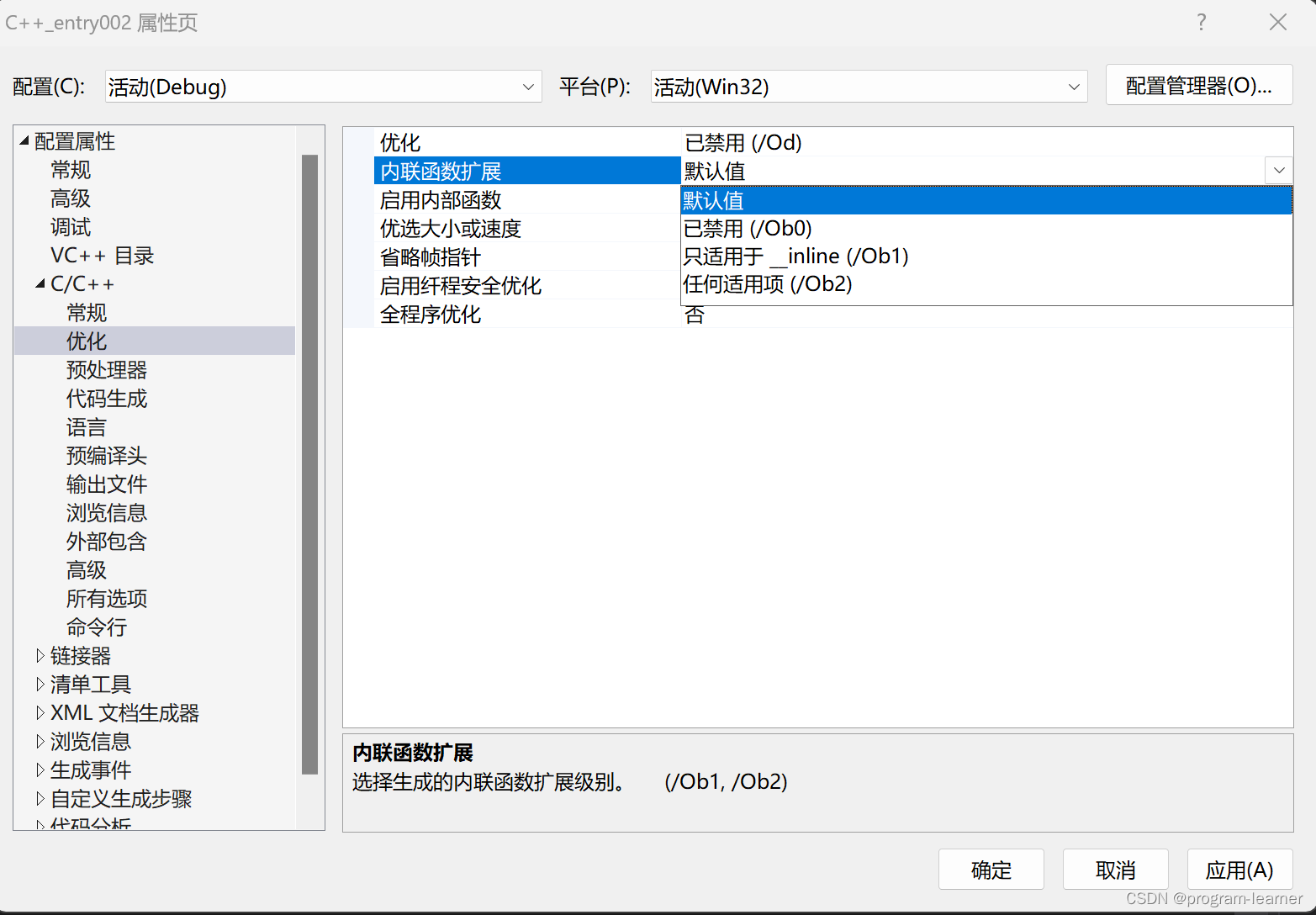1316x915 pixels.
Task: Choose 只适用于 __inline (/Ob1) option
Action: [x=986, y=256]
